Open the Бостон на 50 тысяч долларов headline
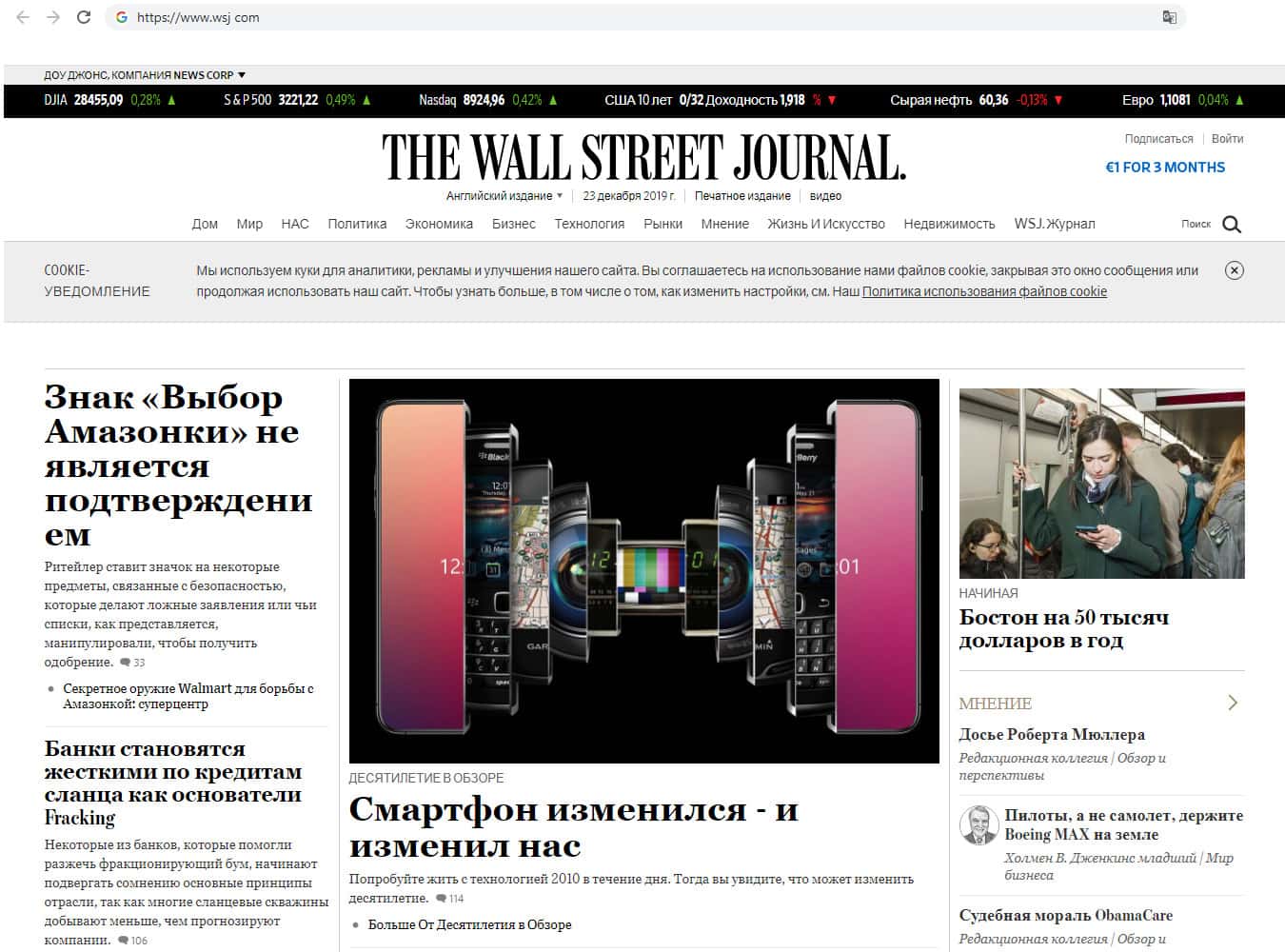The image size is (1285, 952). [x=1064, y=628]
